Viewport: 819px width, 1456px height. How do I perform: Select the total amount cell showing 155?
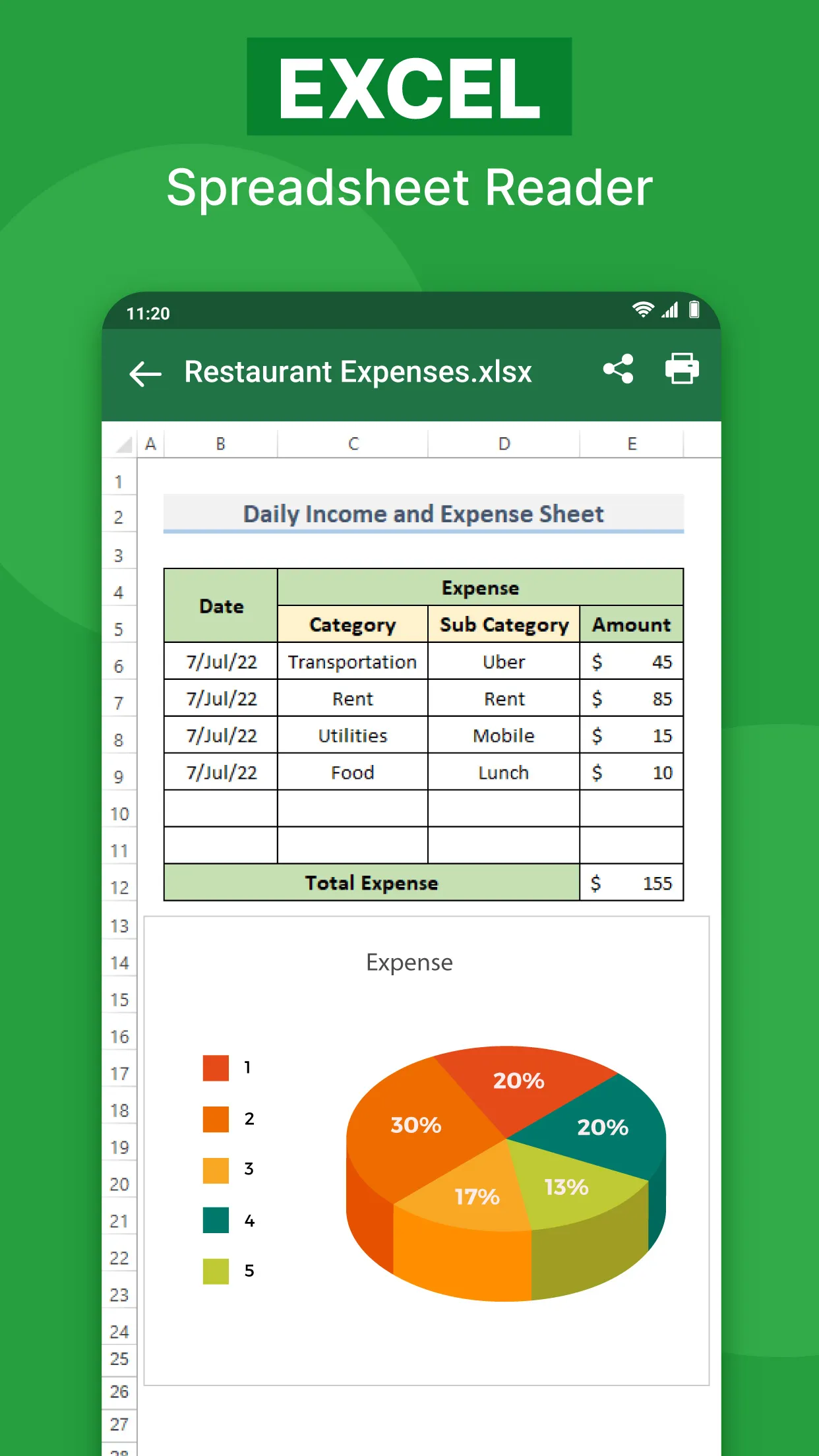(x=631, y=883)
